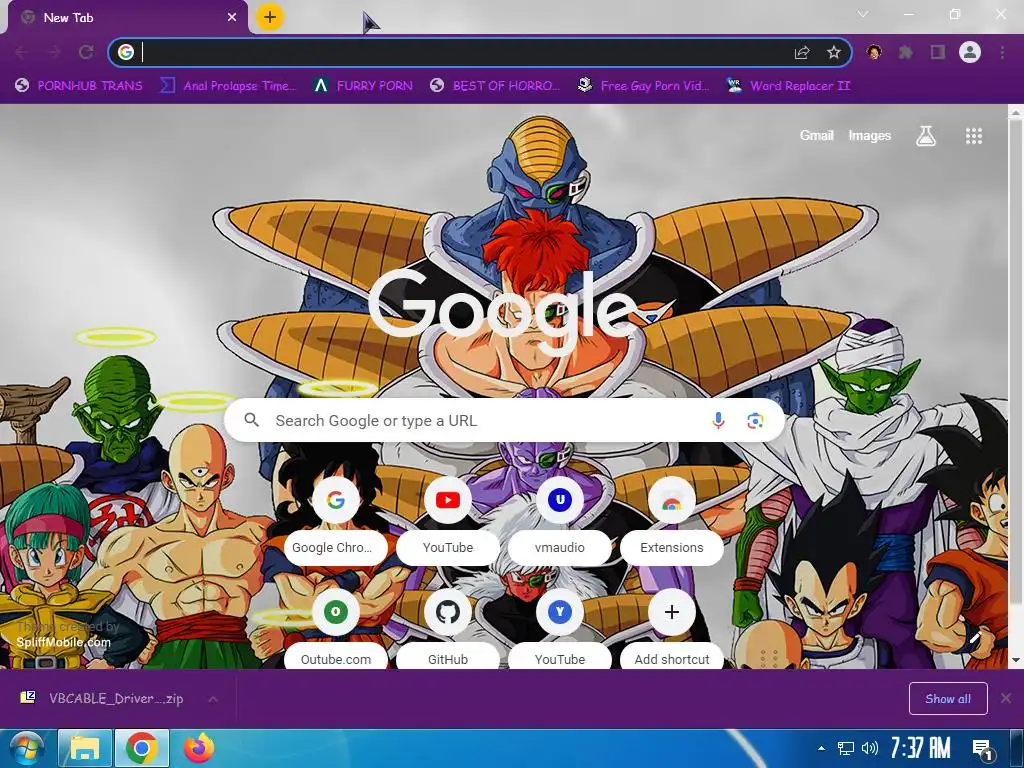
Task: Open the Windows Start menu
Action: (x=27, y=748)
